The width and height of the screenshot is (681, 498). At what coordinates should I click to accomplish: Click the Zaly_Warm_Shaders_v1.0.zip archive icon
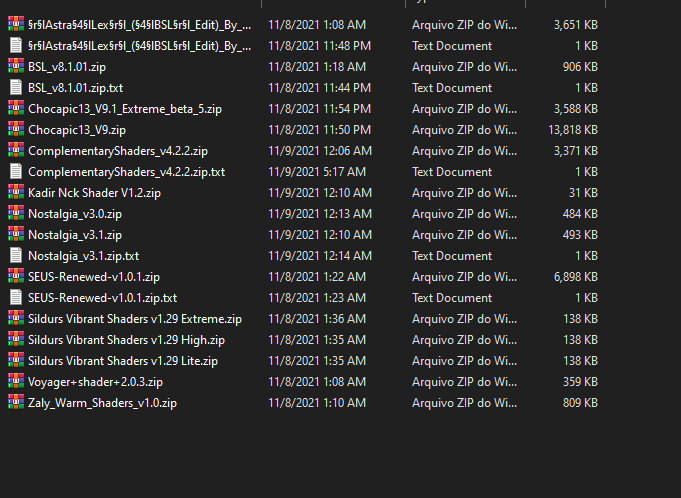pyautogui.click(x=16, y=402)
